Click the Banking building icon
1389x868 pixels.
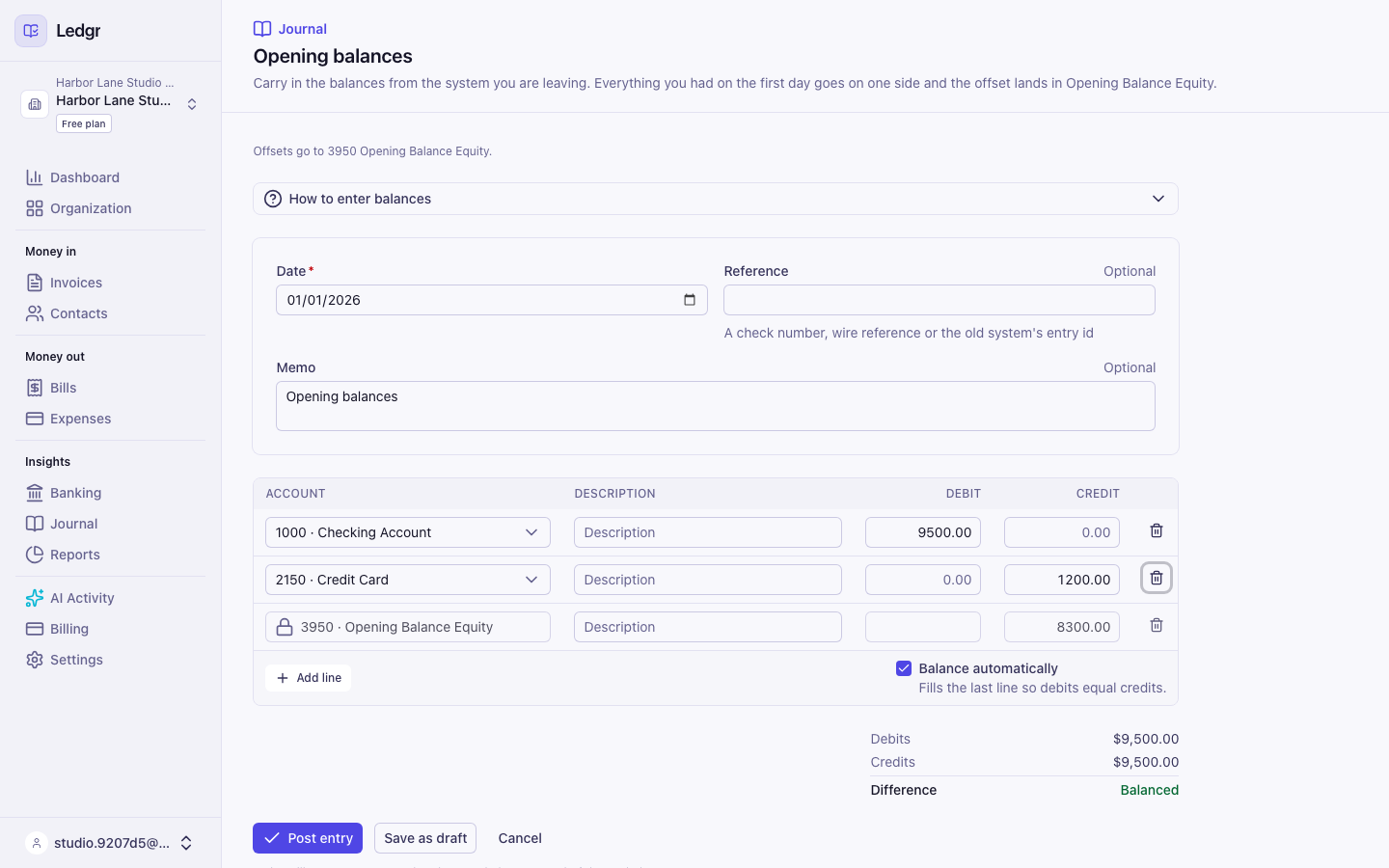tap(35, 493)
